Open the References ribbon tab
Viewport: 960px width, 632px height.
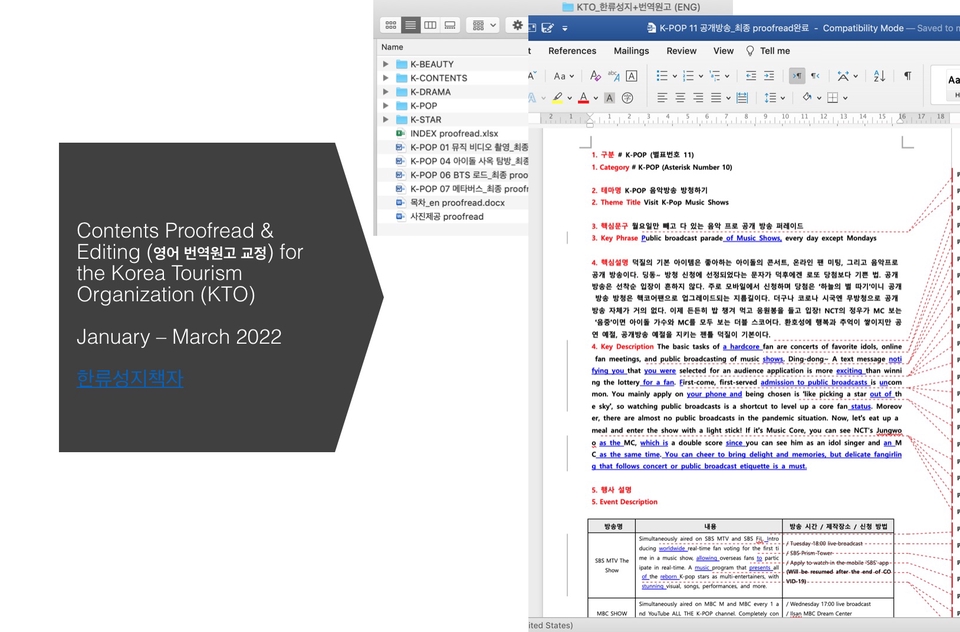pyautogui.click(x=572, y=51)
